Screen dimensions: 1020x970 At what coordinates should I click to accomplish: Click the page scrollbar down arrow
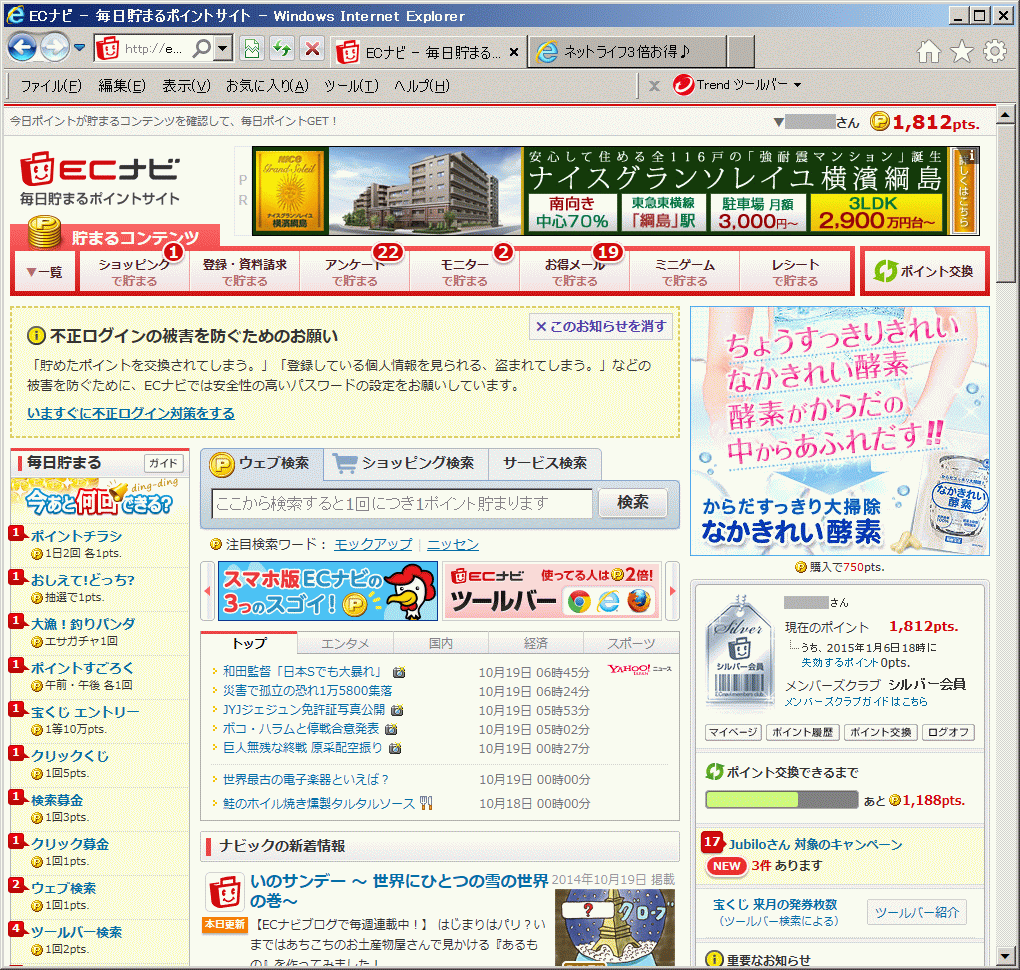pos(1005,956)
